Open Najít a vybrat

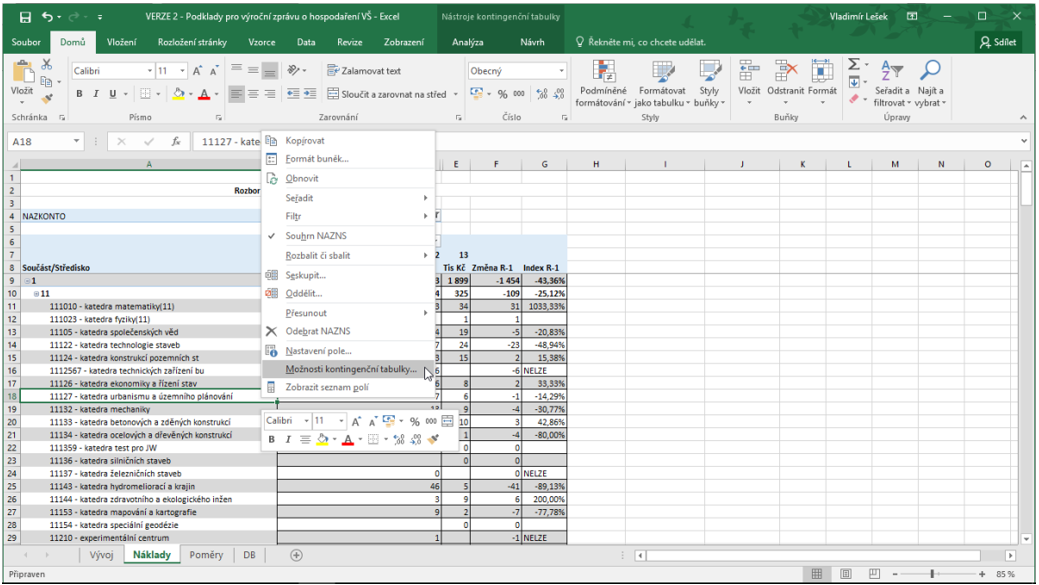click(x=930, y=83)
